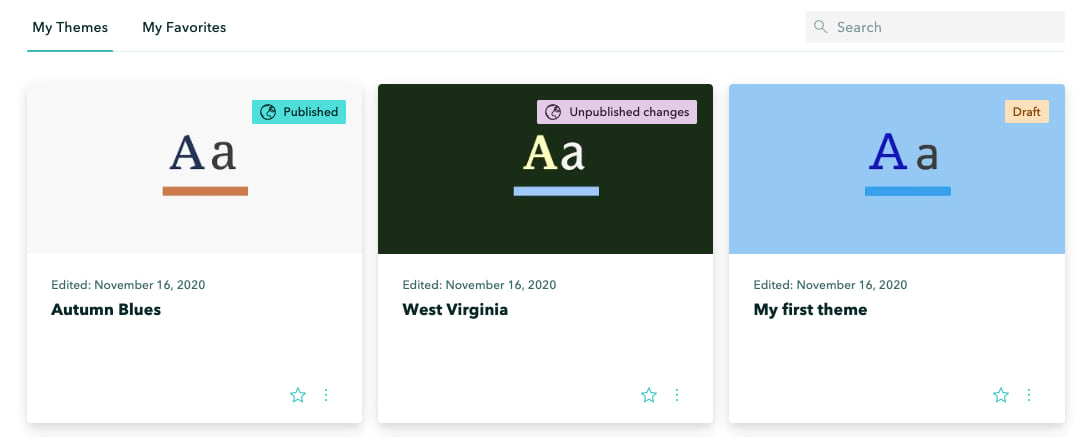Click orange accent bar in Autumn Blues

tap(205, 191)
